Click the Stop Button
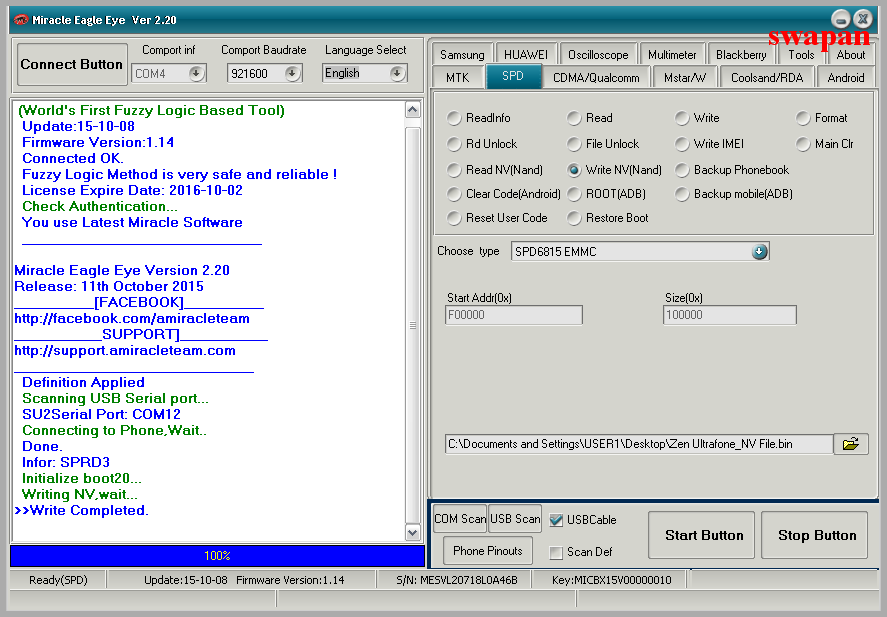 click(815, 535)
